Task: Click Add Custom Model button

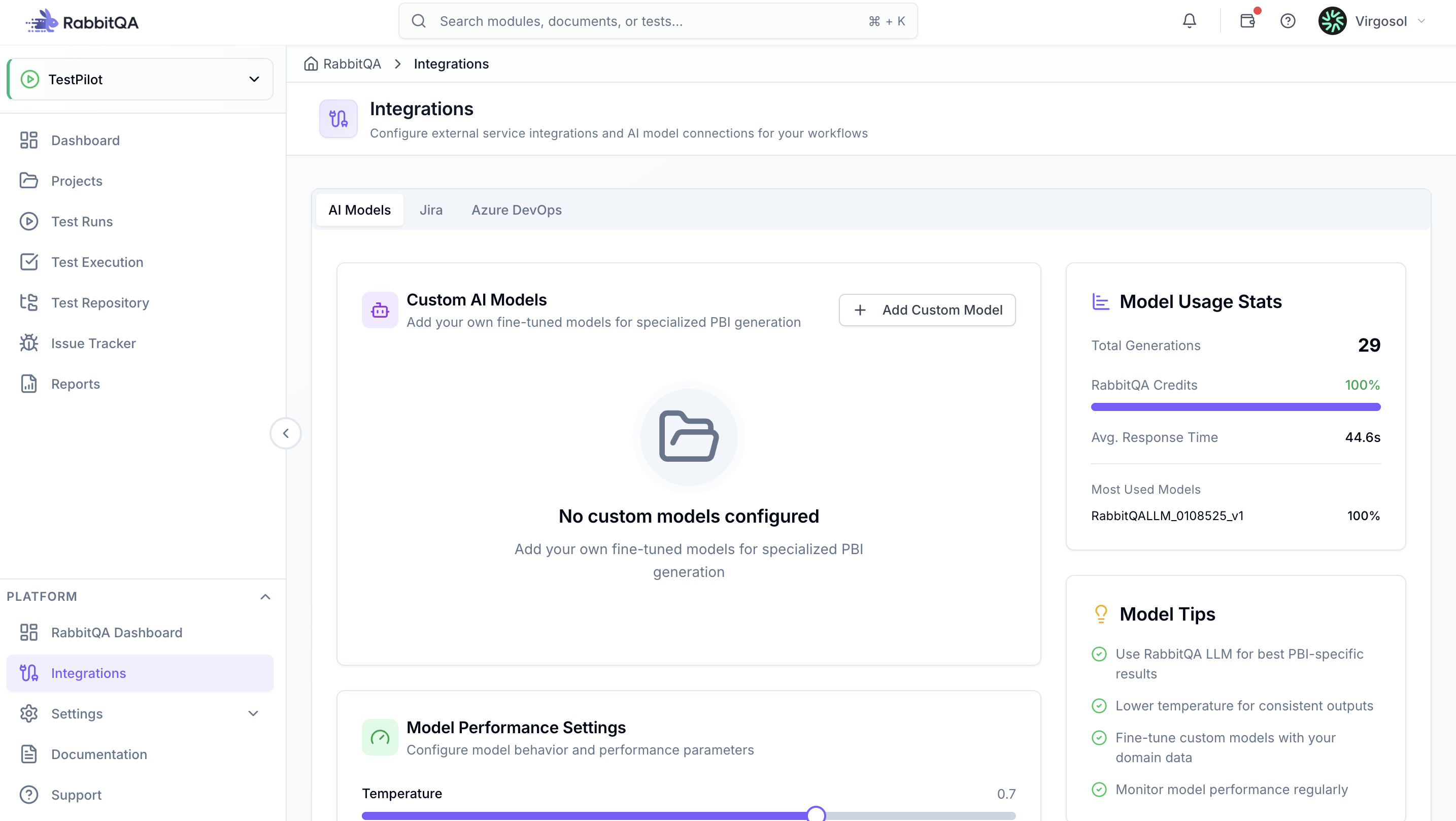Action: pyautogui.click(x=927, y=310)
